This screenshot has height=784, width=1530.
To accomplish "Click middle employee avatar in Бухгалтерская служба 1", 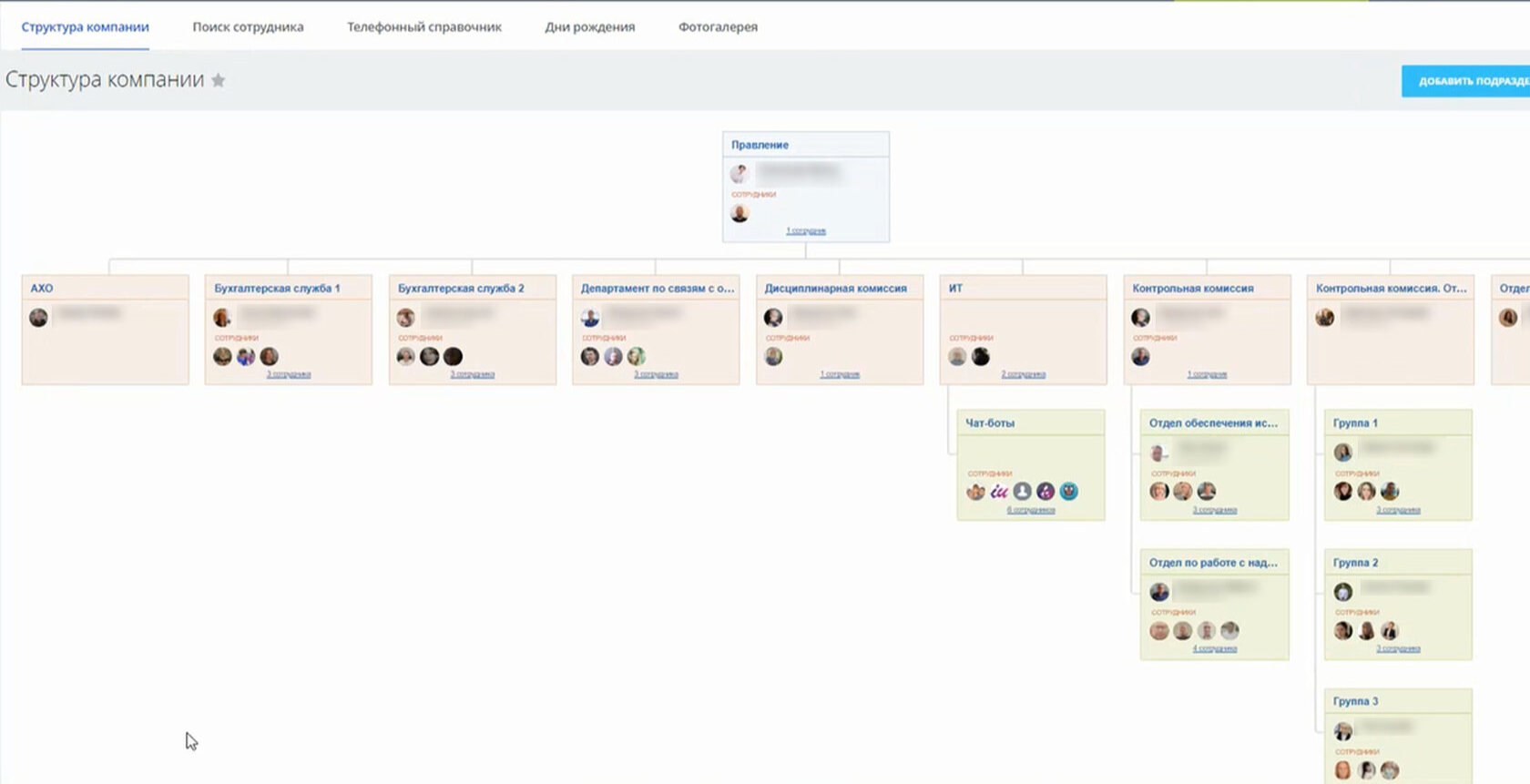I will (x=246, y=357).
